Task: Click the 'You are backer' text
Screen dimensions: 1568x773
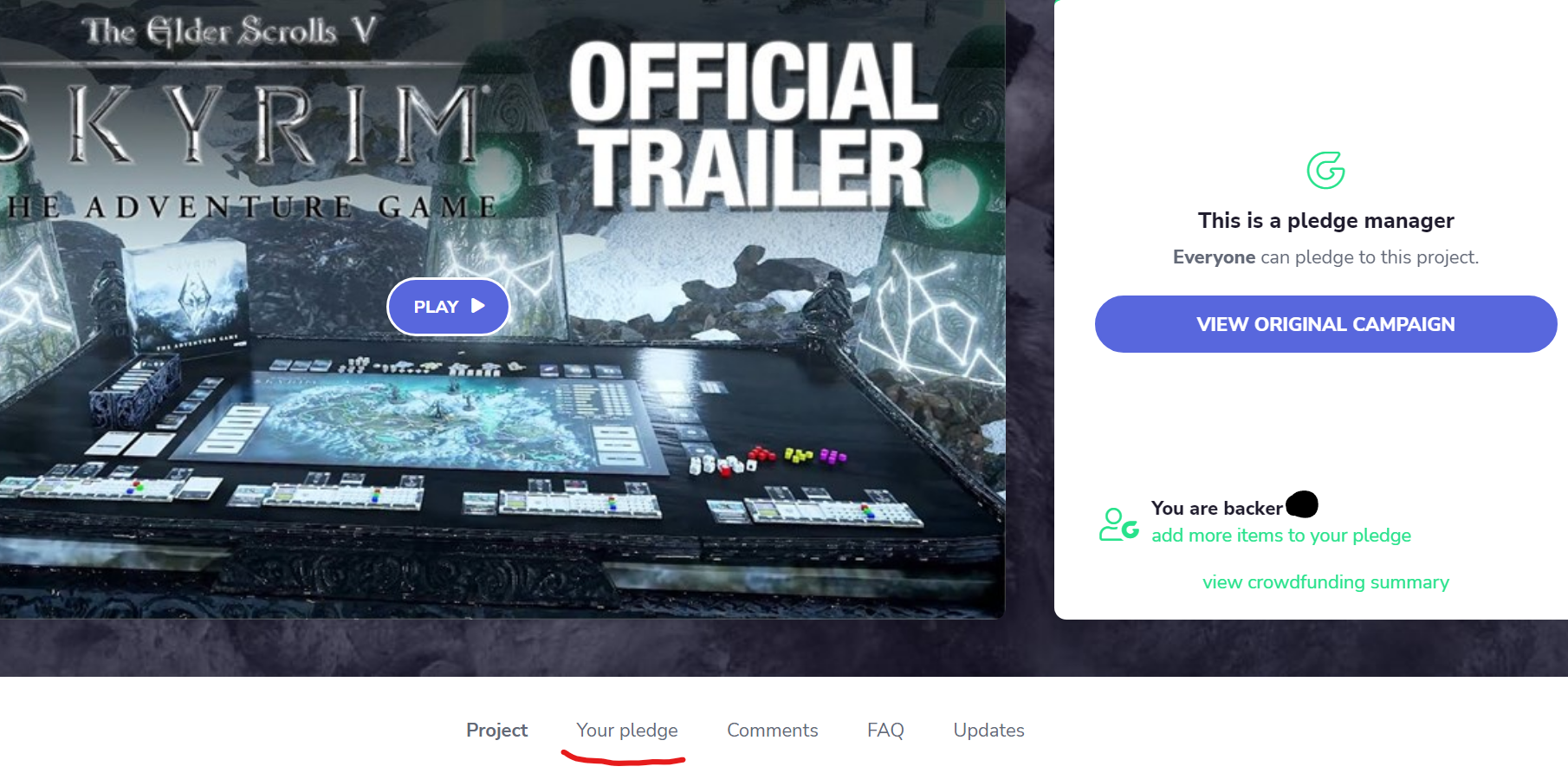Action: click(x=1216, y=509)
